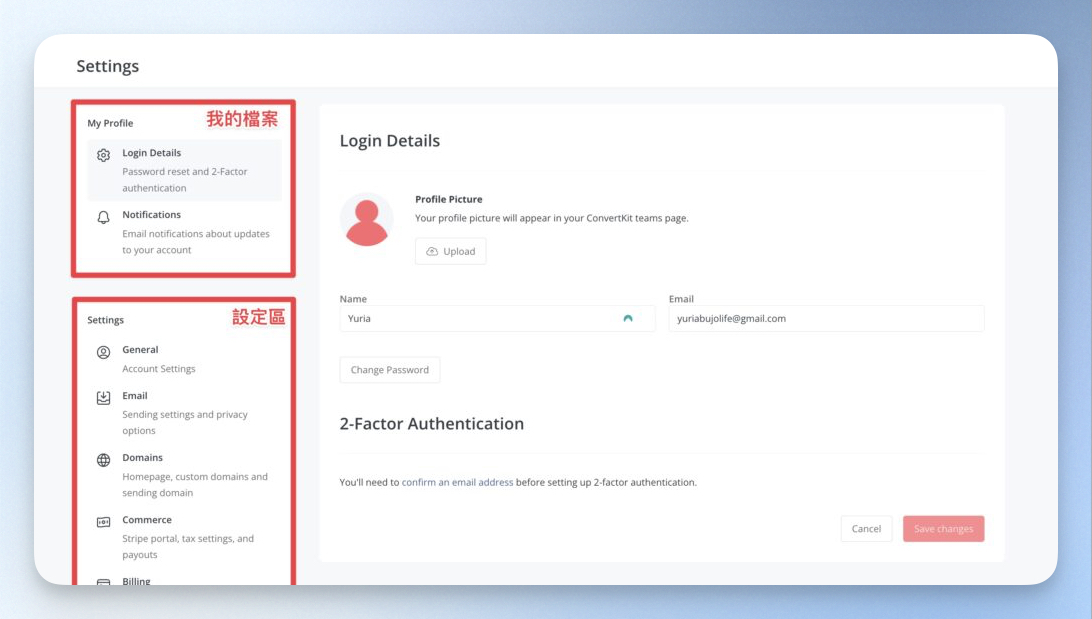Image resolution: width=1092 pixels, height=619 pixels.
Task: Focus the Name input field
Action: [x=497, y=318]
